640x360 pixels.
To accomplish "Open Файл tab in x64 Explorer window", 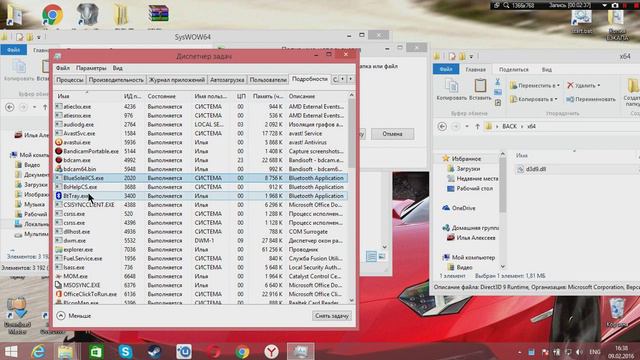I will click(x=446, y=69).
